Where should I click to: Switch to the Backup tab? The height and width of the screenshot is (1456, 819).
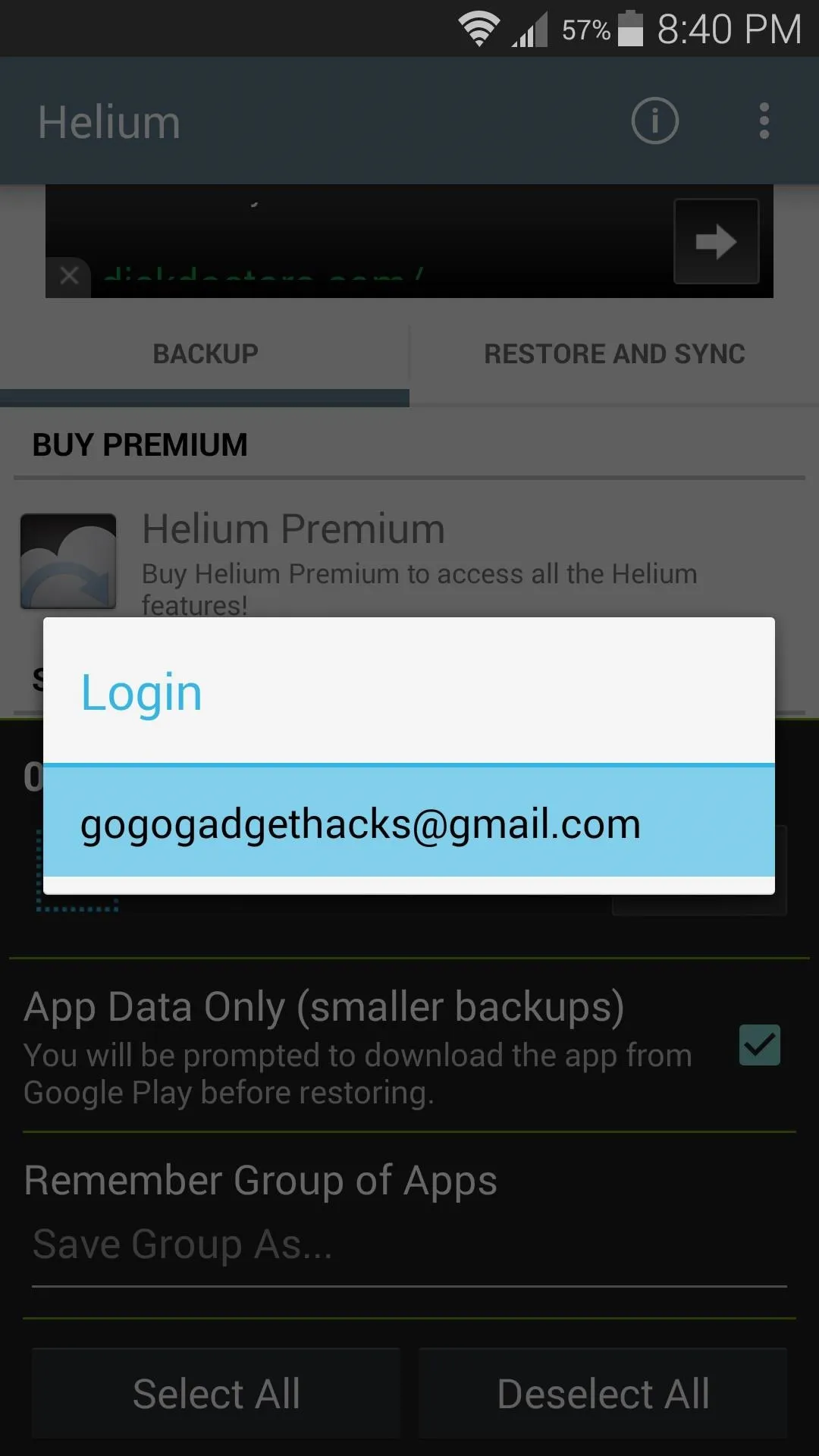point(205,354)
